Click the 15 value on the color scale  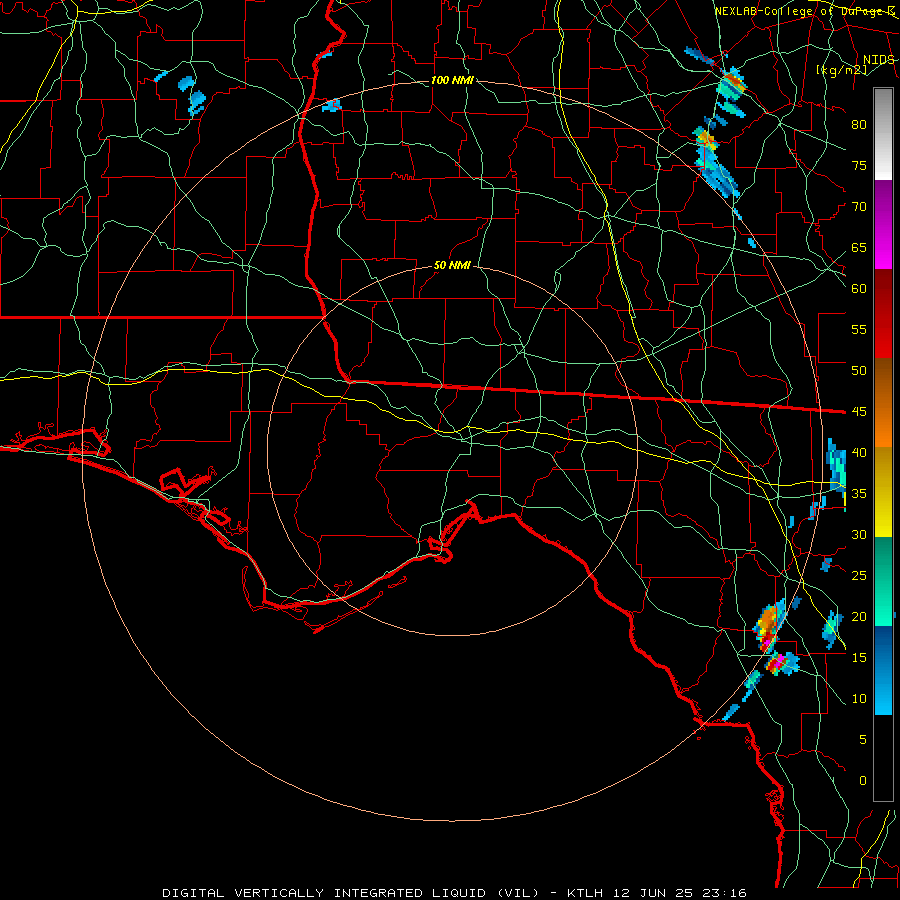(x=859, y=657)
